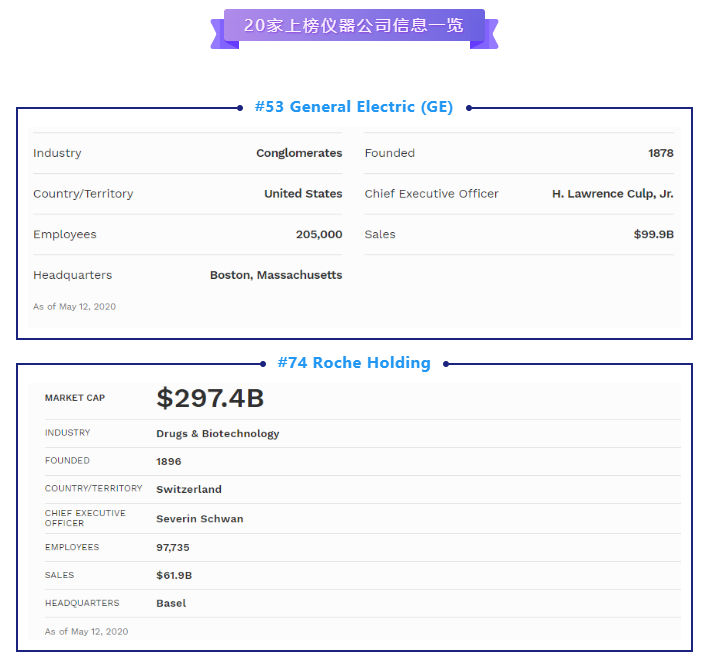The height and width of the screenshot is (661, 706).
Task: Click the Roche INDUSTRY label
Action: coord(68,433)
